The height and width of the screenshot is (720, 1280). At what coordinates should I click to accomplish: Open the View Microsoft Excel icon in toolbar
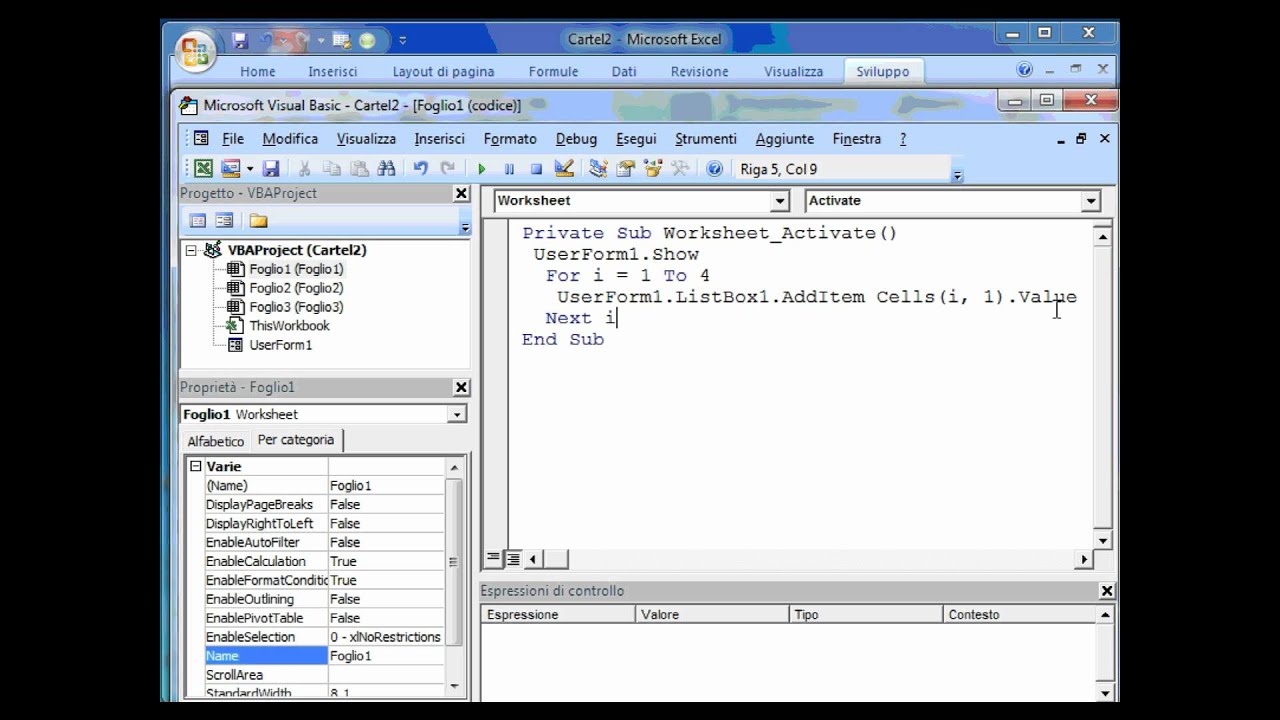(203, 169)
